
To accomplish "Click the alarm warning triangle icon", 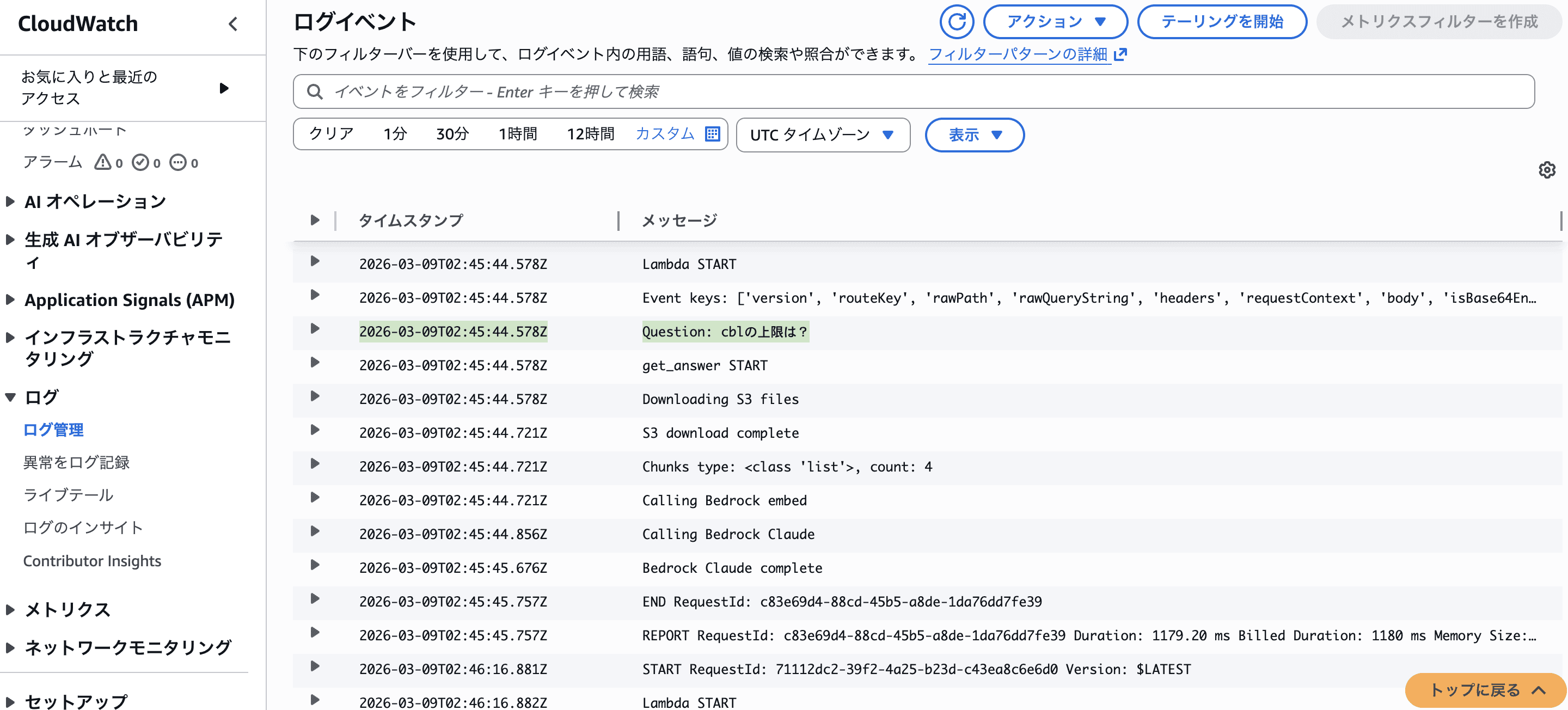I will click(x=102, y=162).
